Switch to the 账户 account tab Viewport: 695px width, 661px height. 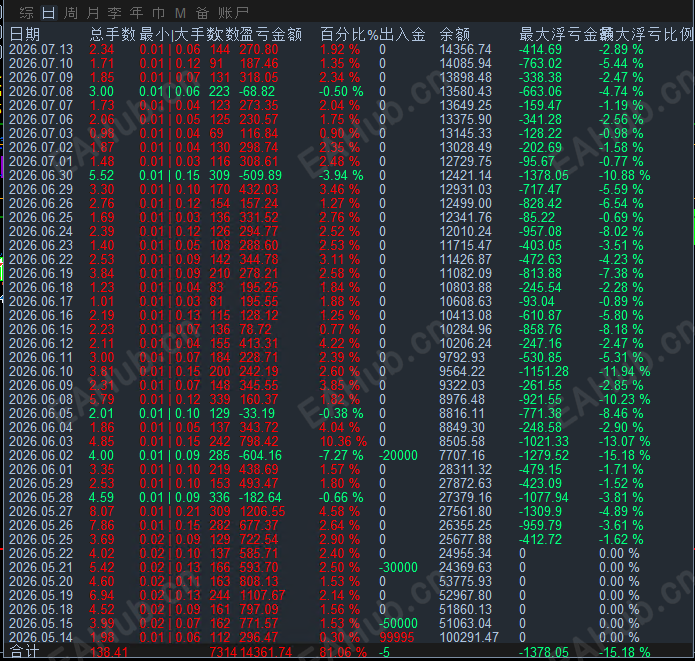click(233, 13)
